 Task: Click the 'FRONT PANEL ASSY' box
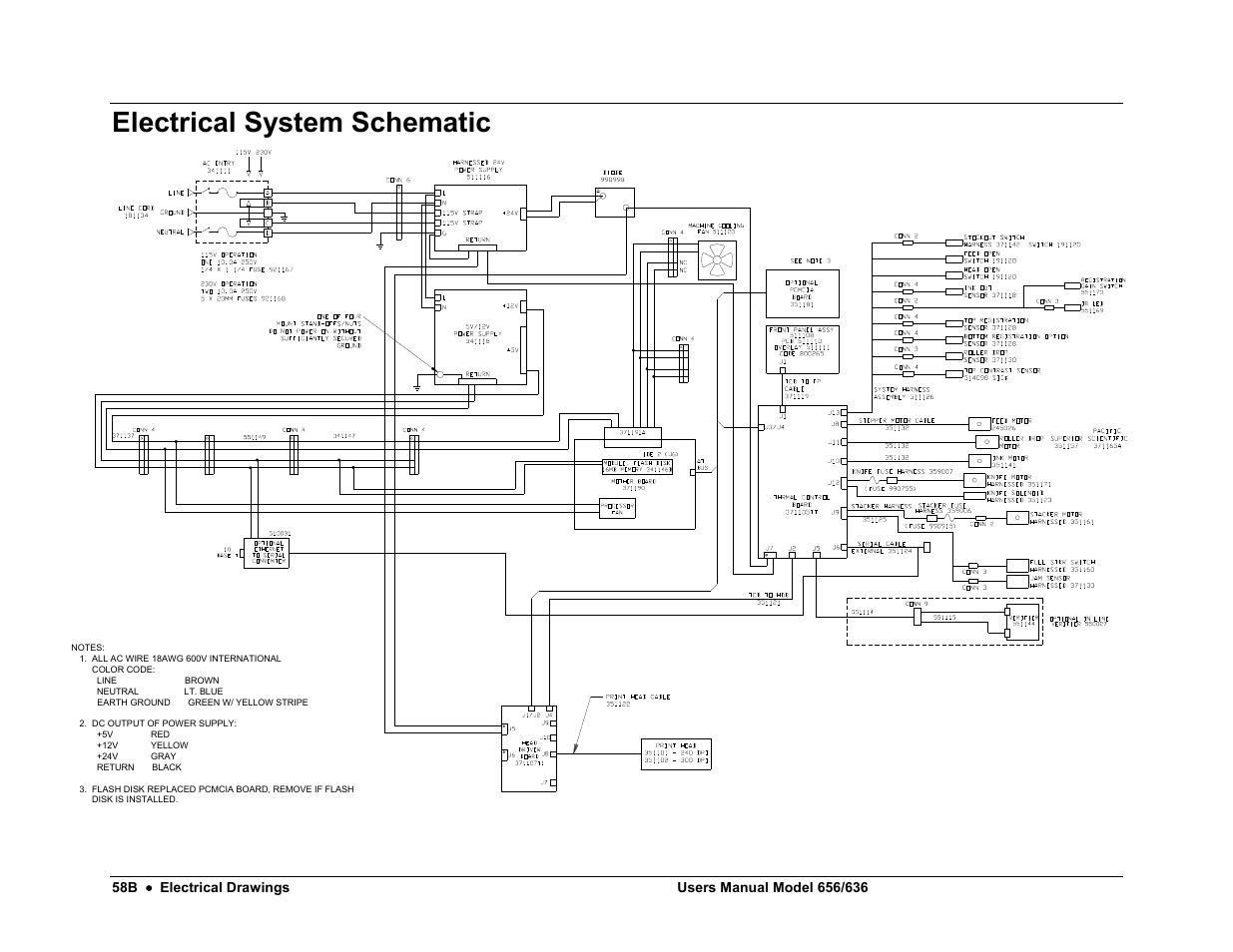click(802, 348)
